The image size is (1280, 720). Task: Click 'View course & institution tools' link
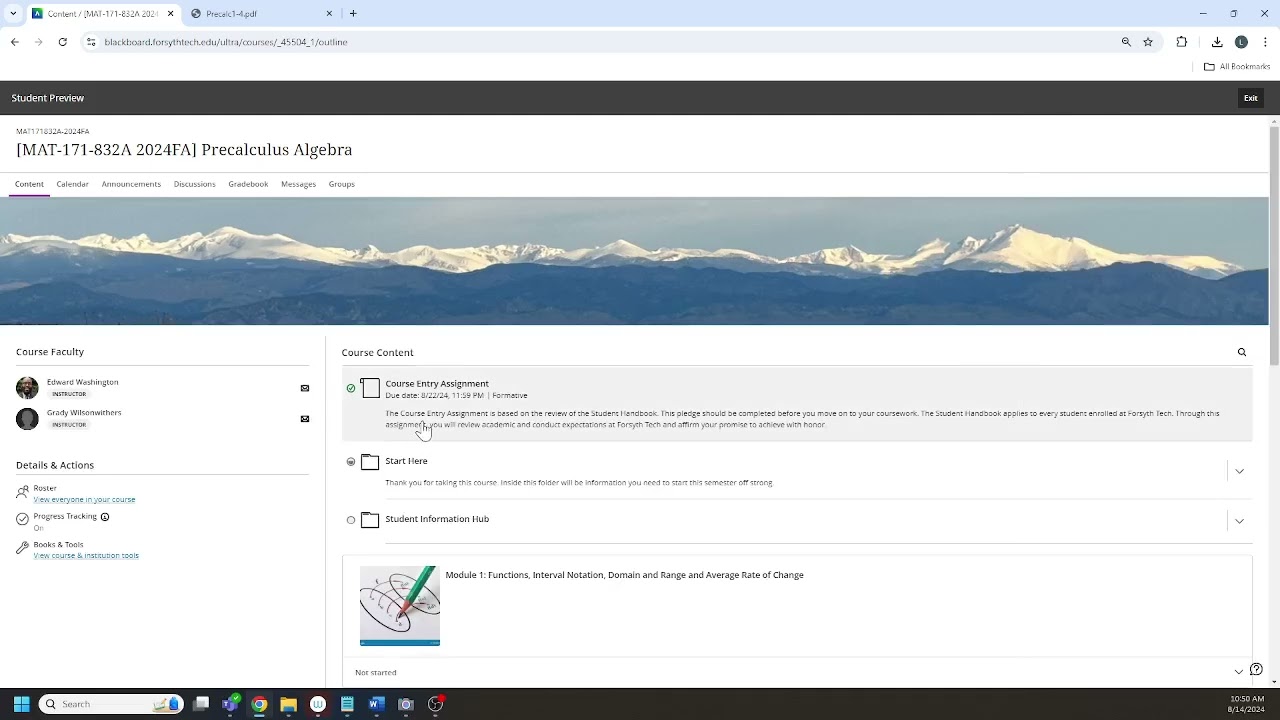[x=86, y=555]
